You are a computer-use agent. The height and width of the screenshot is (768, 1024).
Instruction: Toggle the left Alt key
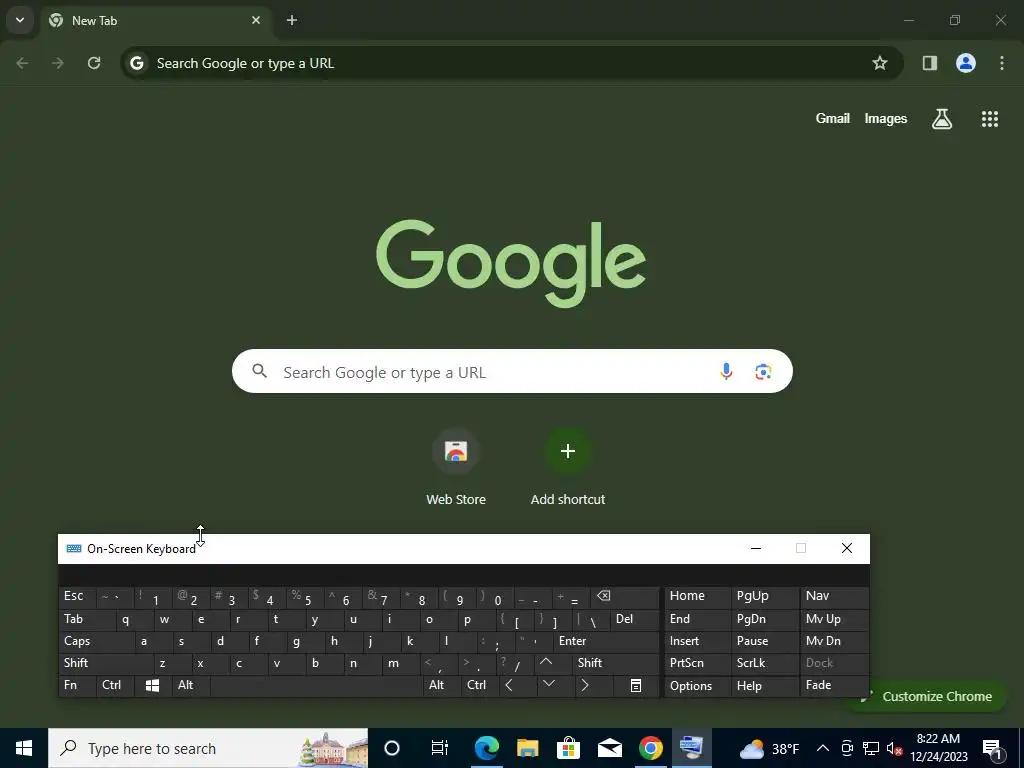tap(191, 686)
